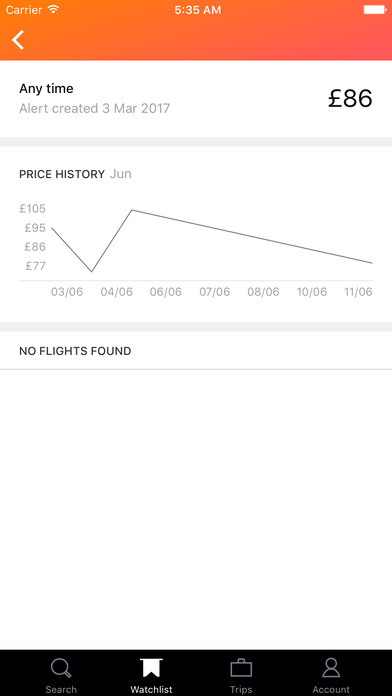Tap the £86 current price
392x696 pixels.
coord(350,99)
